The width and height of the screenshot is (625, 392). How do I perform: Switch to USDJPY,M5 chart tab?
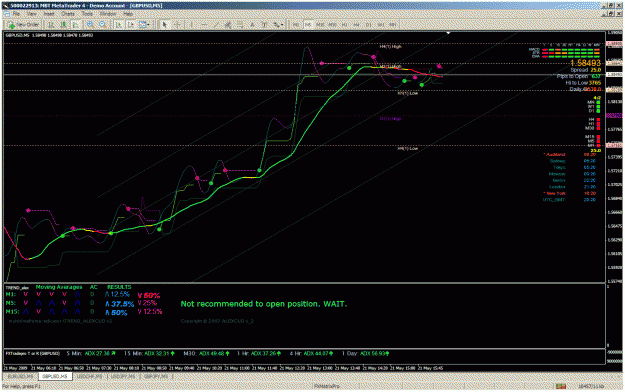pos(123,376)
